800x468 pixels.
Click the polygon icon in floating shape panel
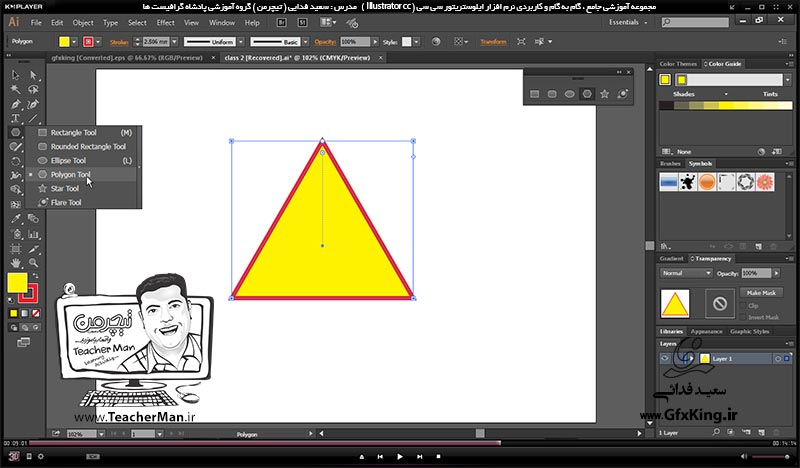(x=587, y=94)
